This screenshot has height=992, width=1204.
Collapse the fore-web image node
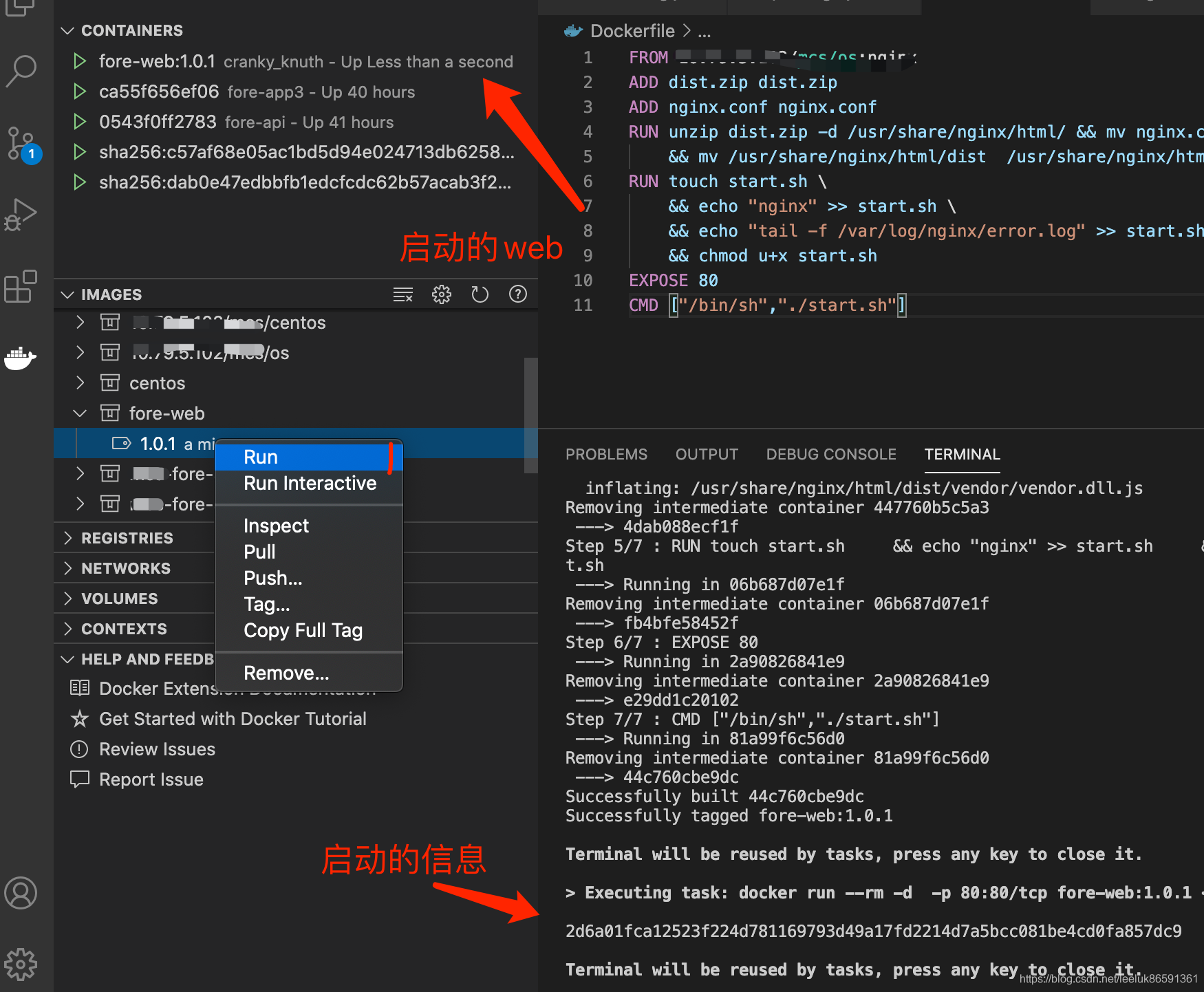click(x=80, y=413)
